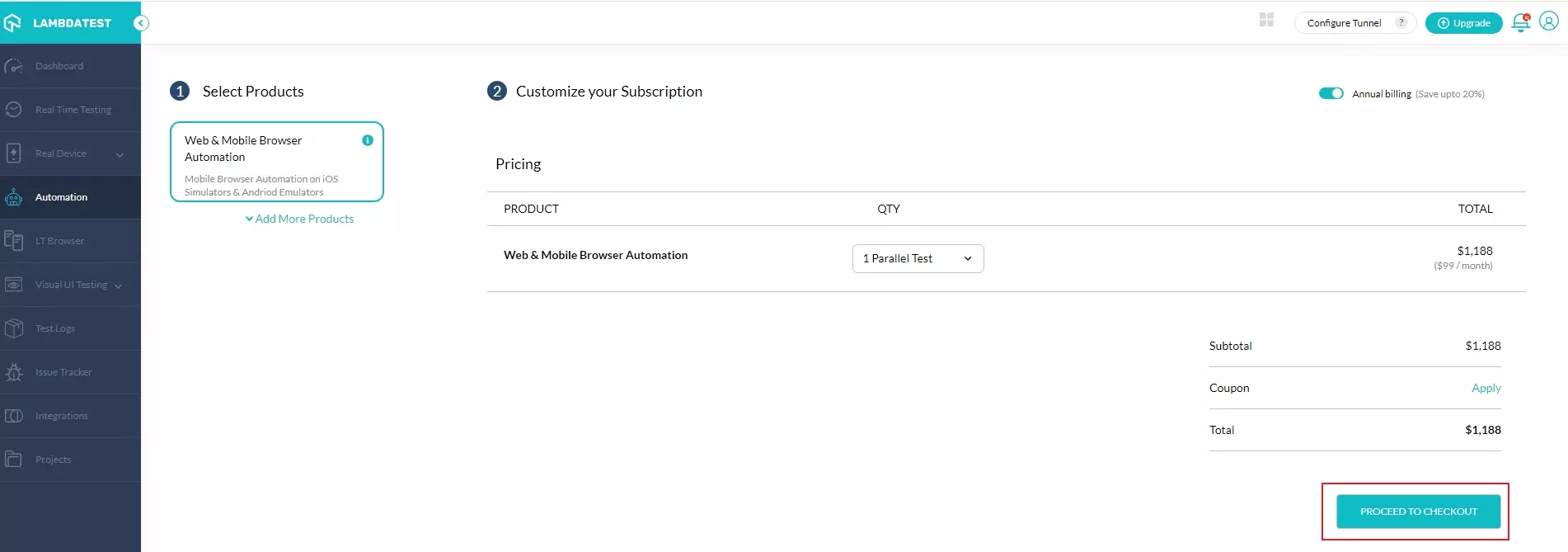This screenshot has width=1568, height=552.
Task: Click the $1,188 product total
Action: pos(1474,251)
